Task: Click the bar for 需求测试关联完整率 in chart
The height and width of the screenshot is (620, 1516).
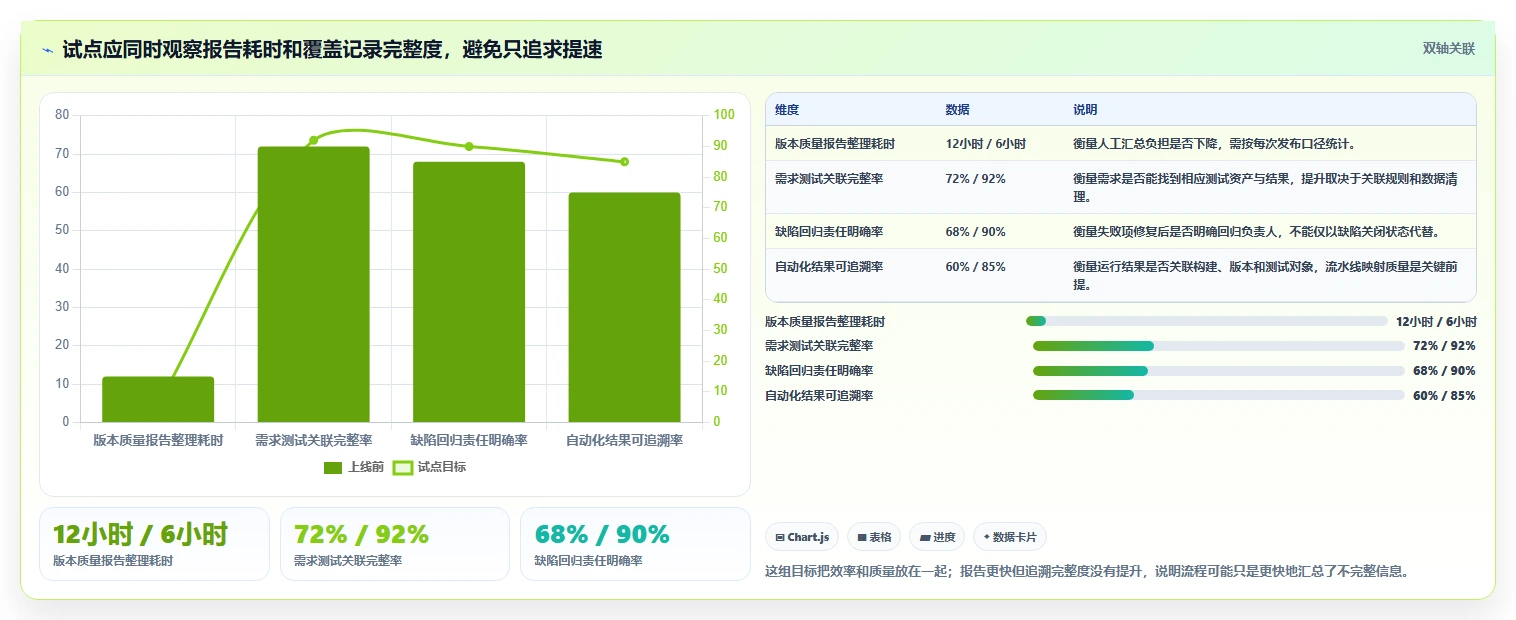Action: coord(313,284)
